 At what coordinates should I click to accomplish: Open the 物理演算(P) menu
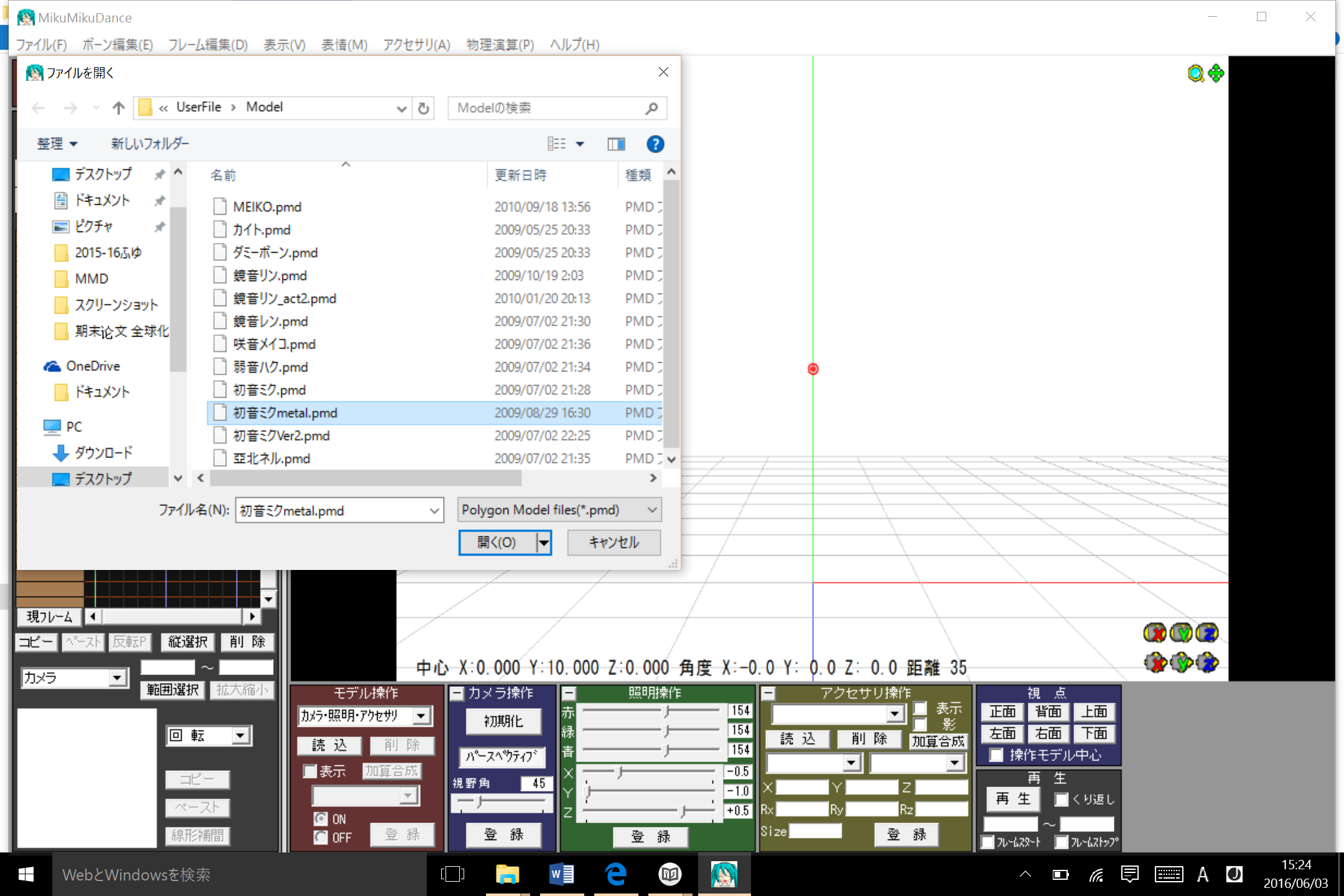pyautogui.click(x=500, y=45)
